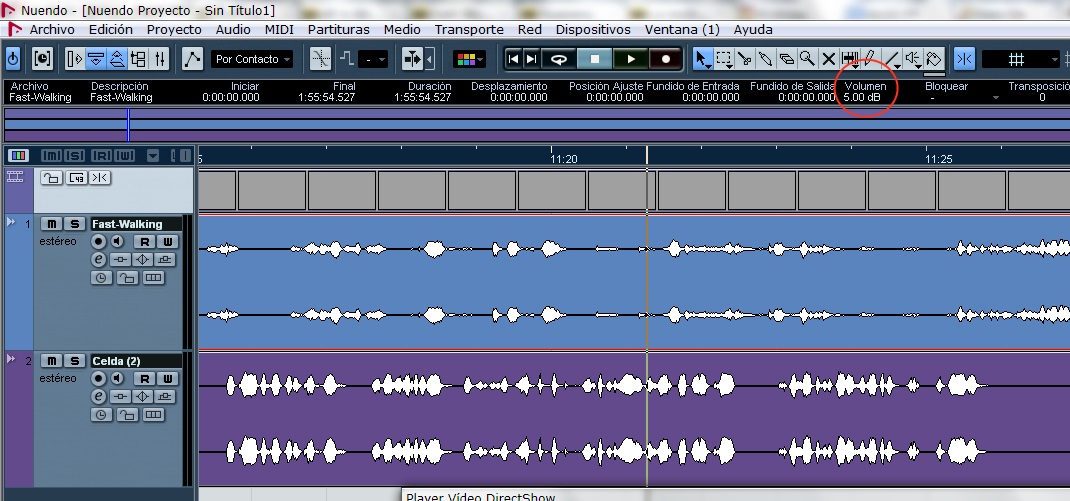Image resolution: width=1070 pixels, height=501 pixels.
Task: Click the Play transport button
Action: tap(631, 59)
